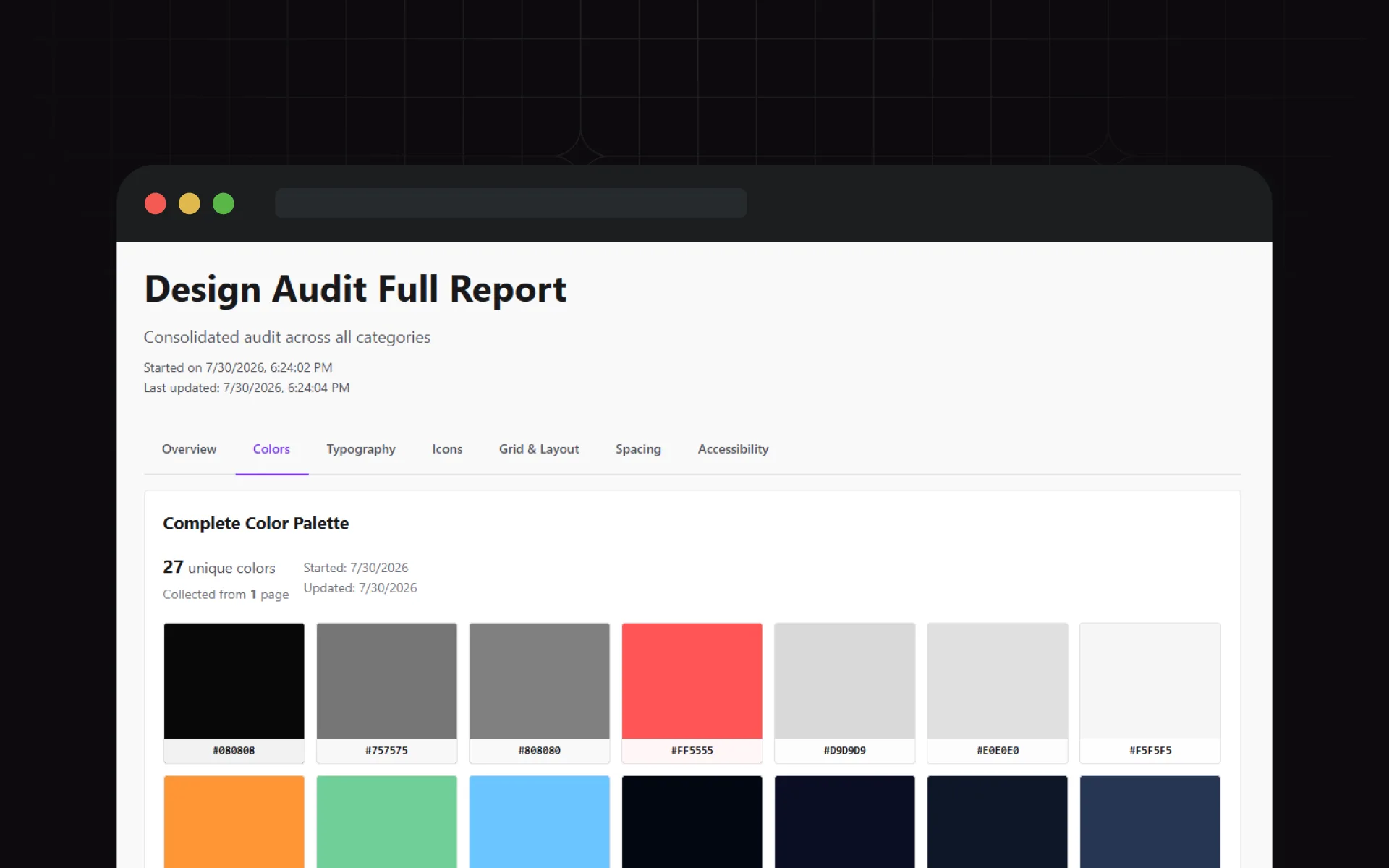The width and height of the screenshot is (1389, 868).
Task: Choose the sky blue swatch
Action: coord(539,822)
